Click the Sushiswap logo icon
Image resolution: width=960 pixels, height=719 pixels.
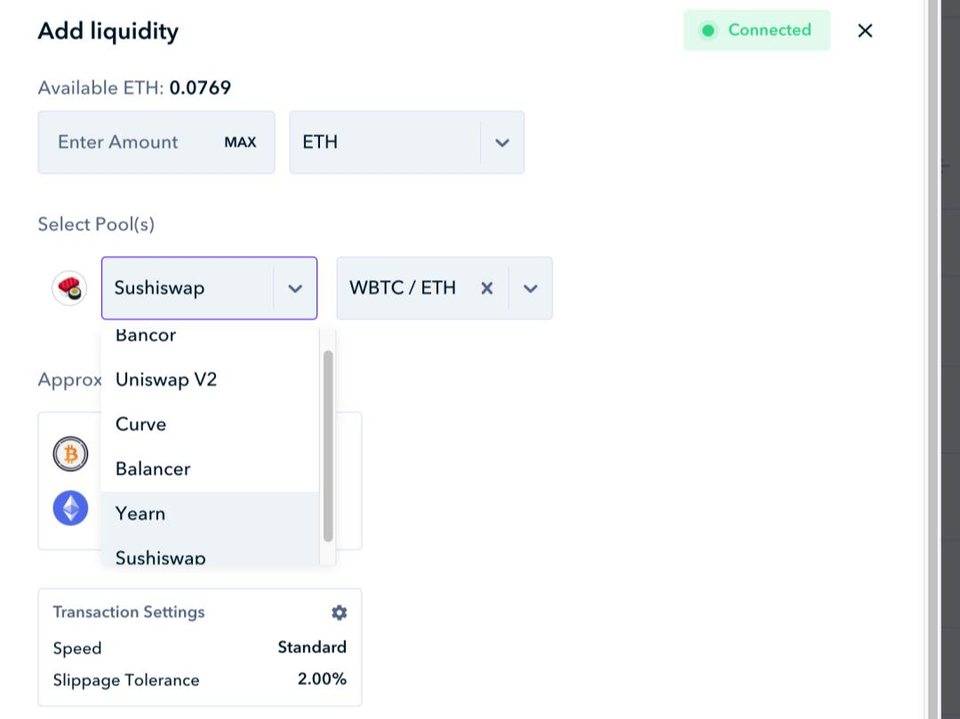coord(69,288)
